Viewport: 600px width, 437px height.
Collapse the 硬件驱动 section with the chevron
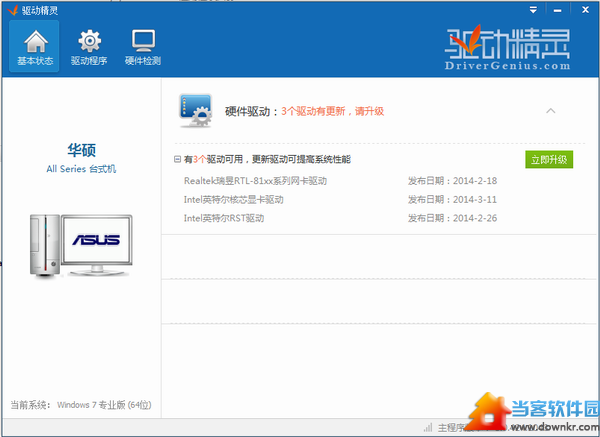551,111
